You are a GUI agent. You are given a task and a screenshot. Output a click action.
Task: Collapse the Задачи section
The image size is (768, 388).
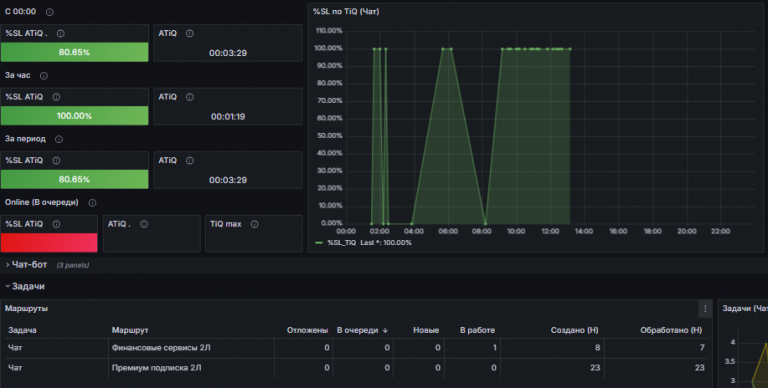tap(27, 286)
